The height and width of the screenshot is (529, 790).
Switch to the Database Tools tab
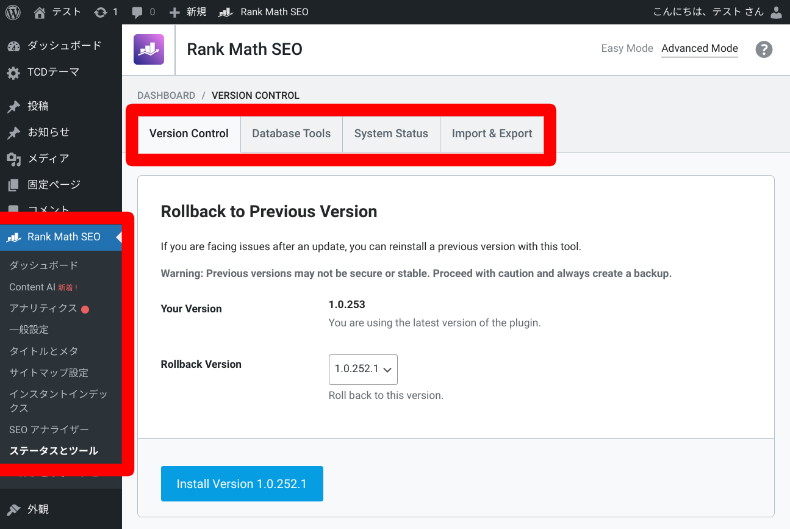291,134
